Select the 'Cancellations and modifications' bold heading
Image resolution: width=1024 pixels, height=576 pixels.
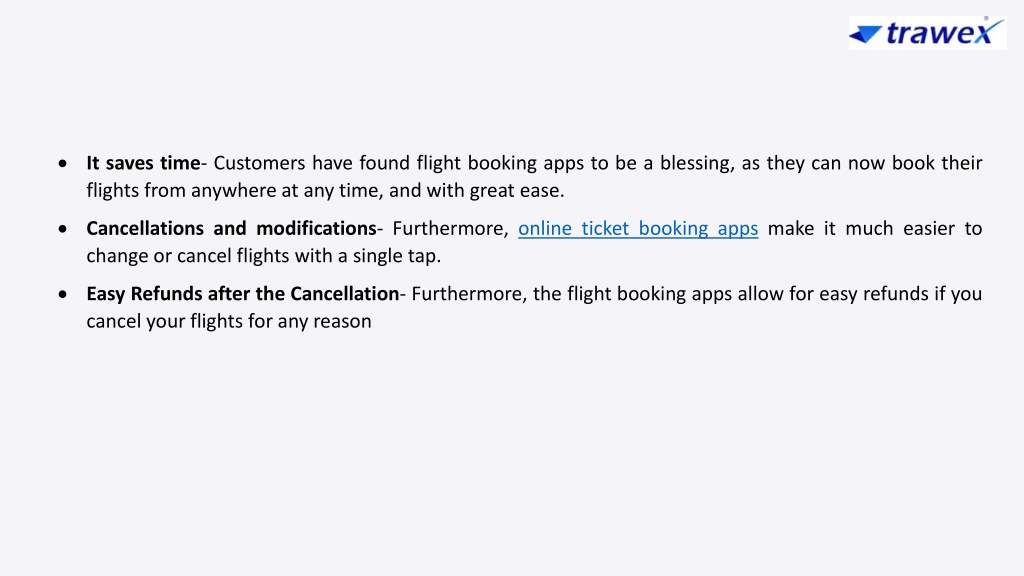point(231,229)
